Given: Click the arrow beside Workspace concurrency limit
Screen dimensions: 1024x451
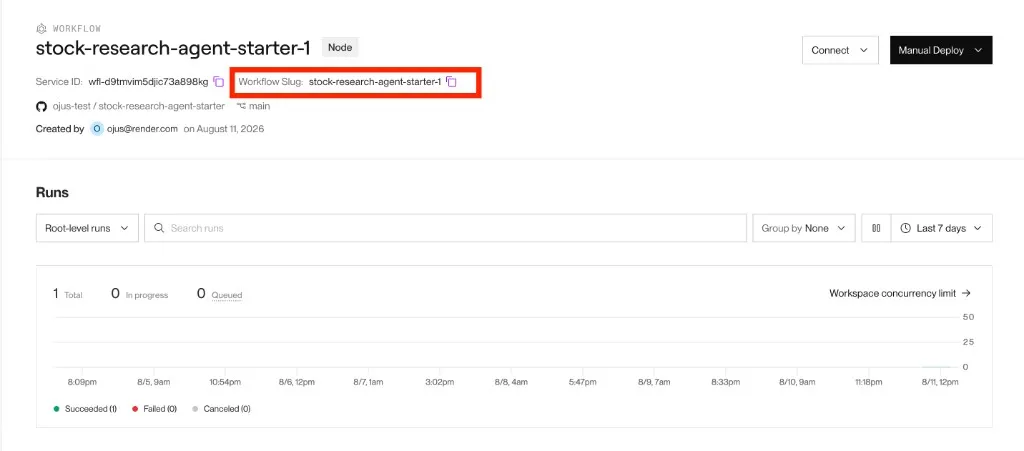Looking at the screenshot, I should [x=967, y=294].
